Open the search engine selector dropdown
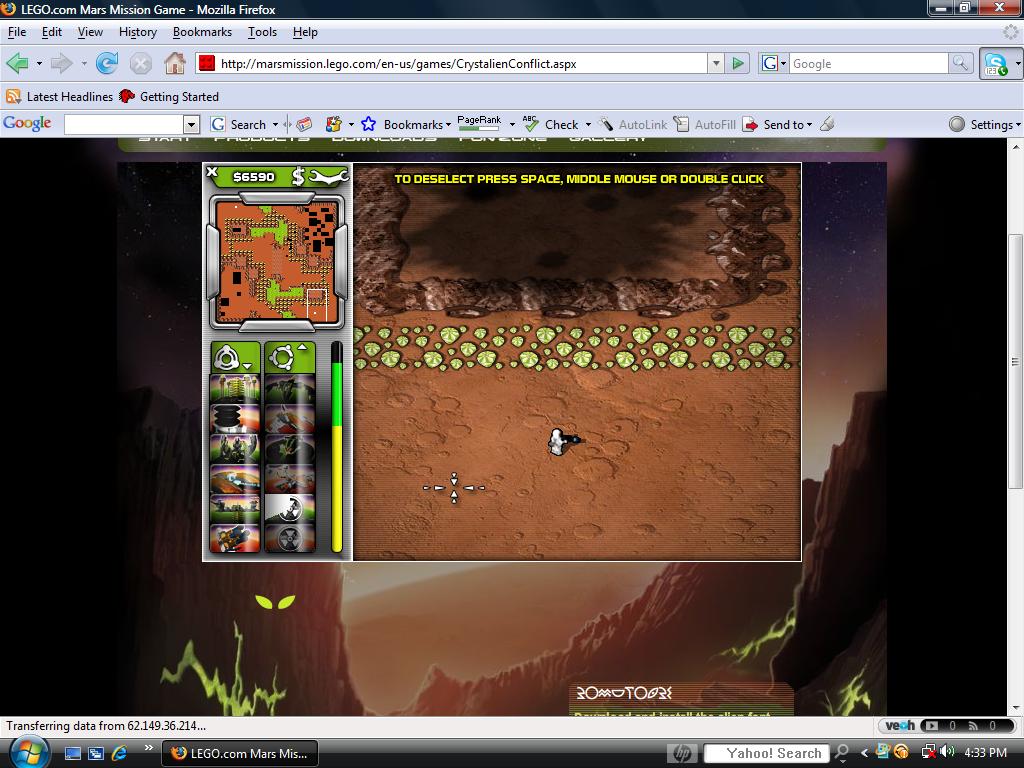 click(x=774, y=63)
